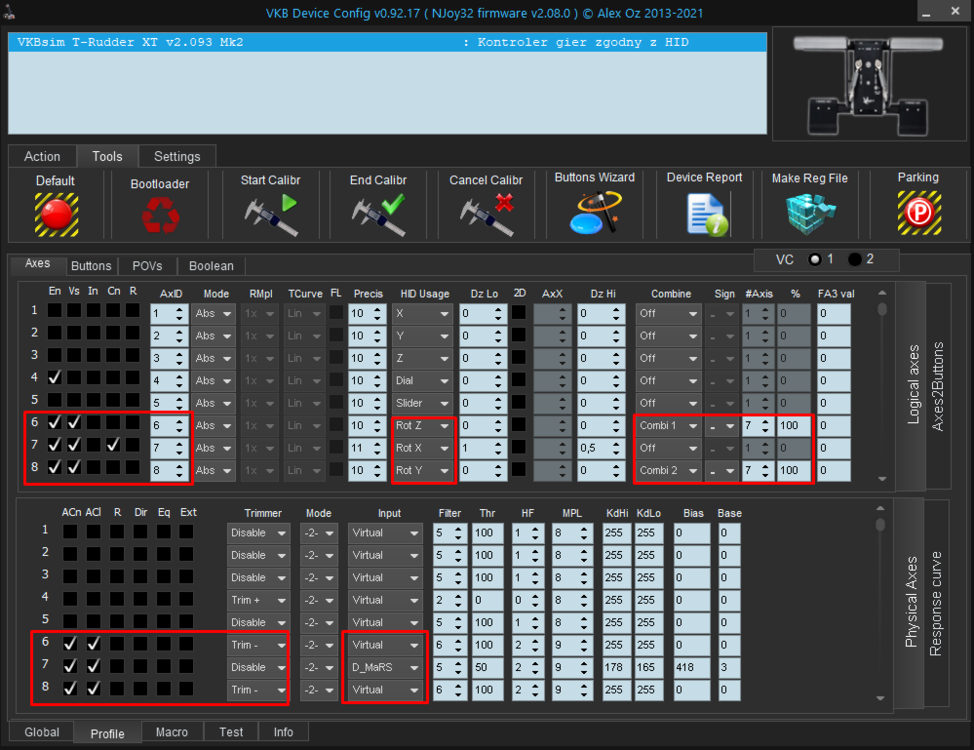Click the red Default button icon
Viewport: 974px width, 750px height.
point(56,213)
